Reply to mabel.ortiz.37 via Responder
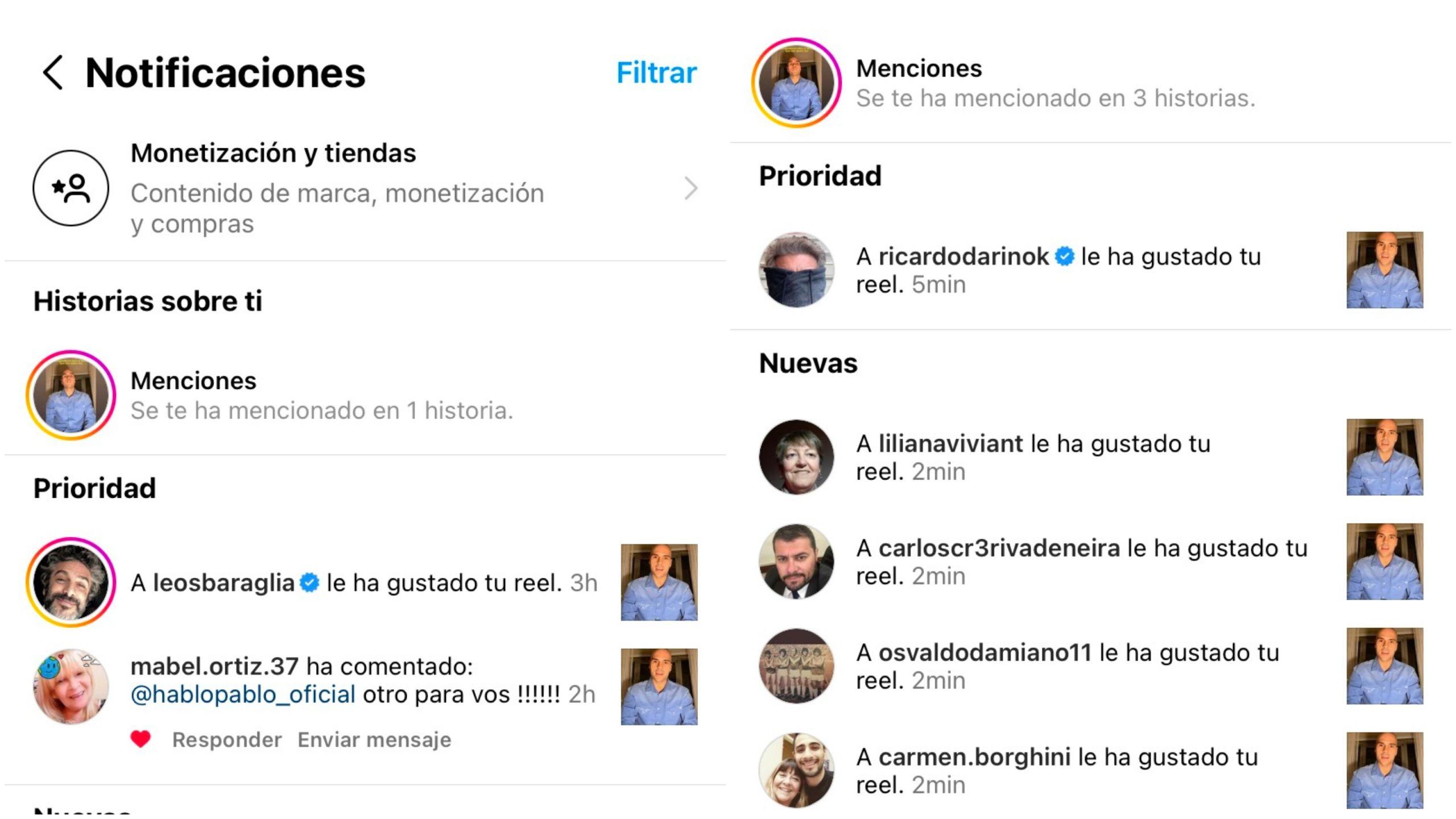This screenshot has height=819, width=1456. click(x=227, y=740)
